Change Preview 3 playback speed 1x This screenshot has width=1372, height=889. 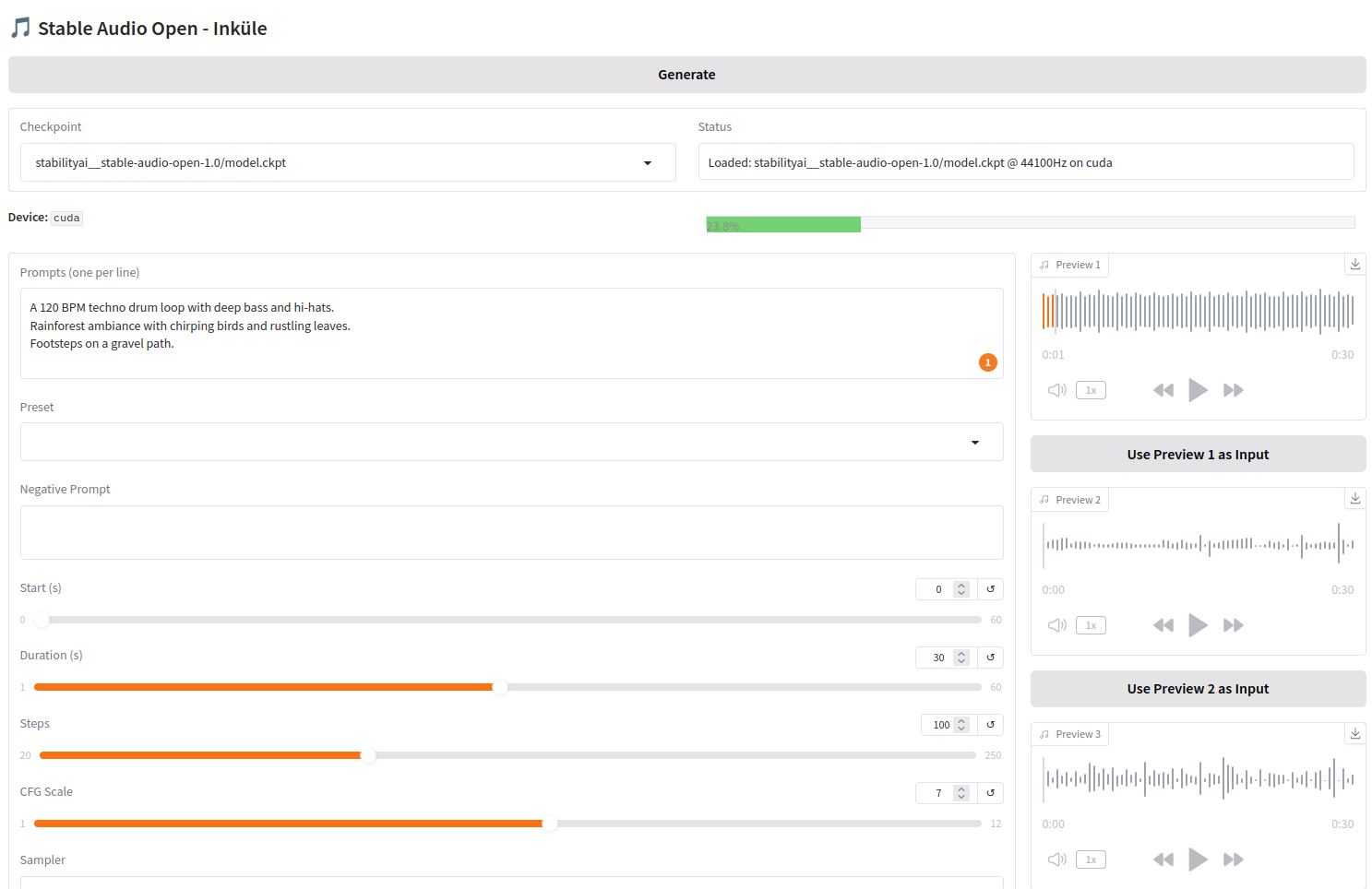pyautogui.click(x=1091, y=859)
